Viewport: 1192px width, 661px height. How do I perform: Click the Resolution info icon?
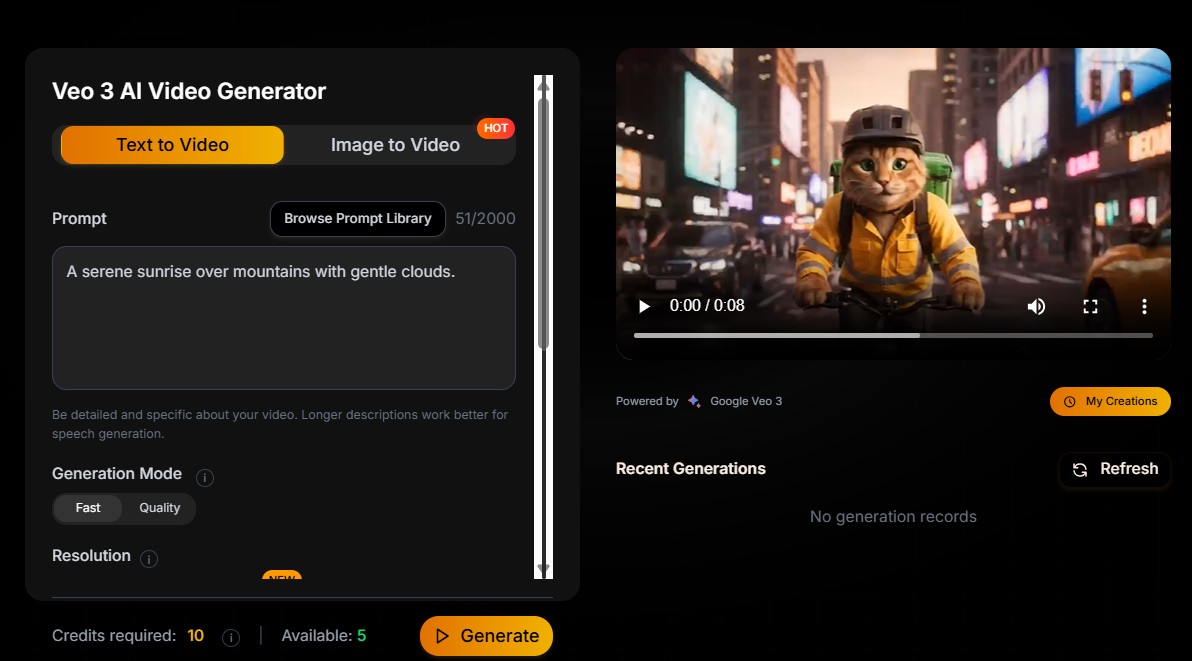149,559
